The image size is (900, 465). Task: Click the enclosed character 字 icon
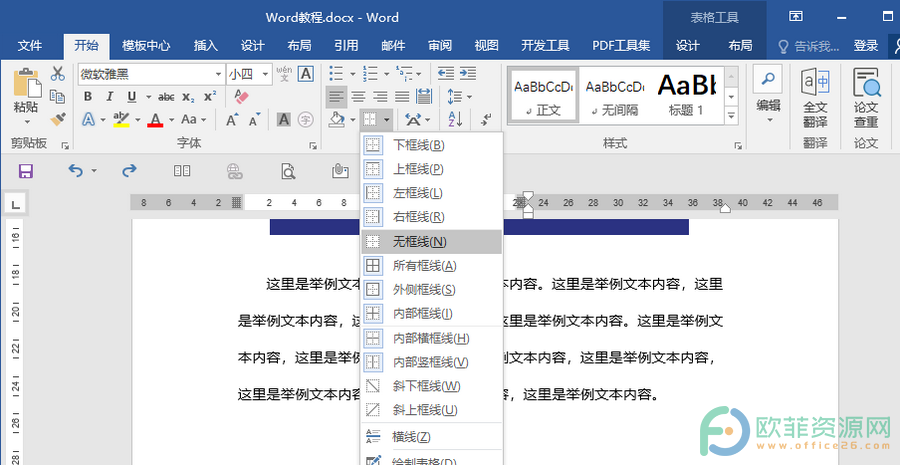tap(307, 119)
